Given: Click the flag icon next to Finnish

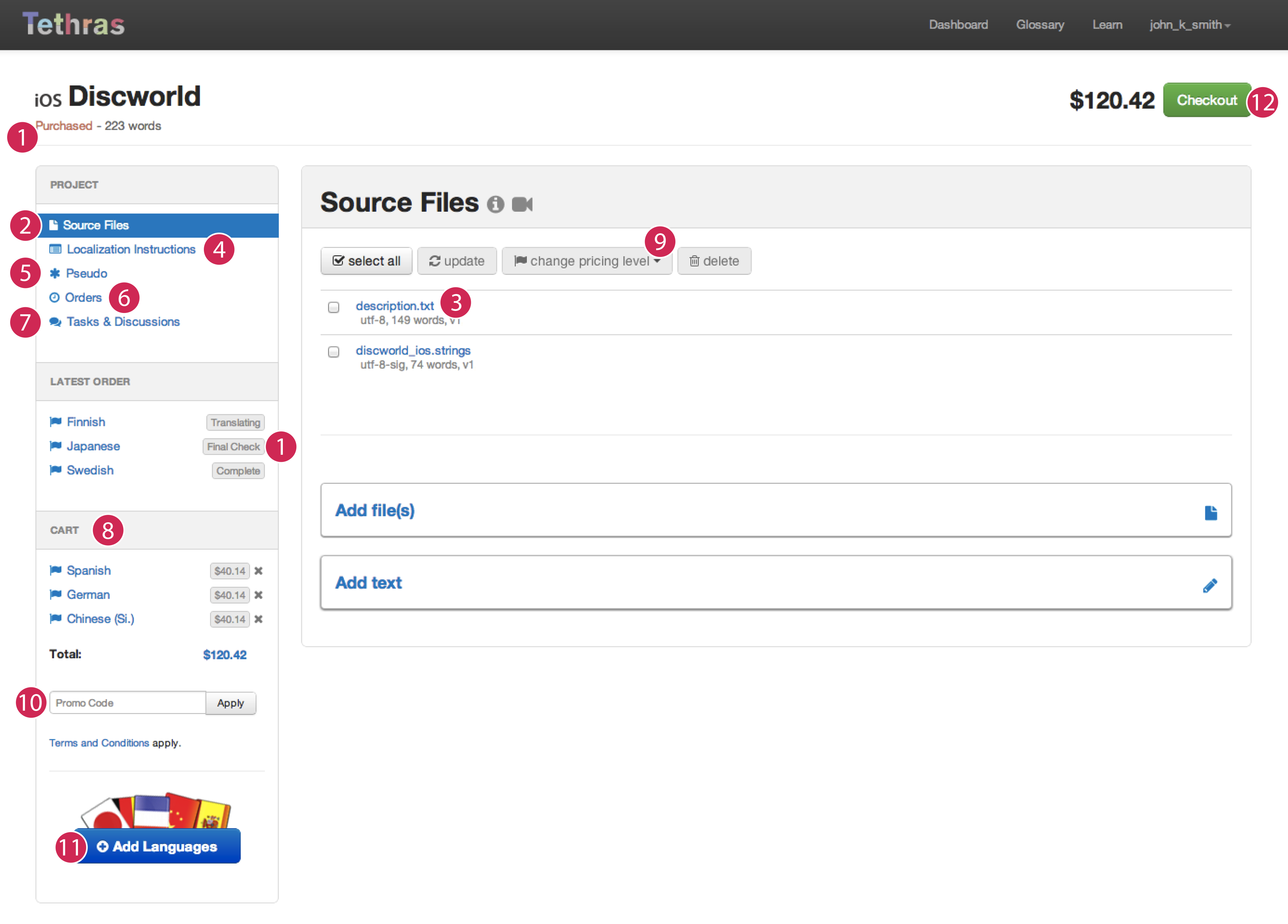Looking at the screenshot, I should (x=56, y=421).
